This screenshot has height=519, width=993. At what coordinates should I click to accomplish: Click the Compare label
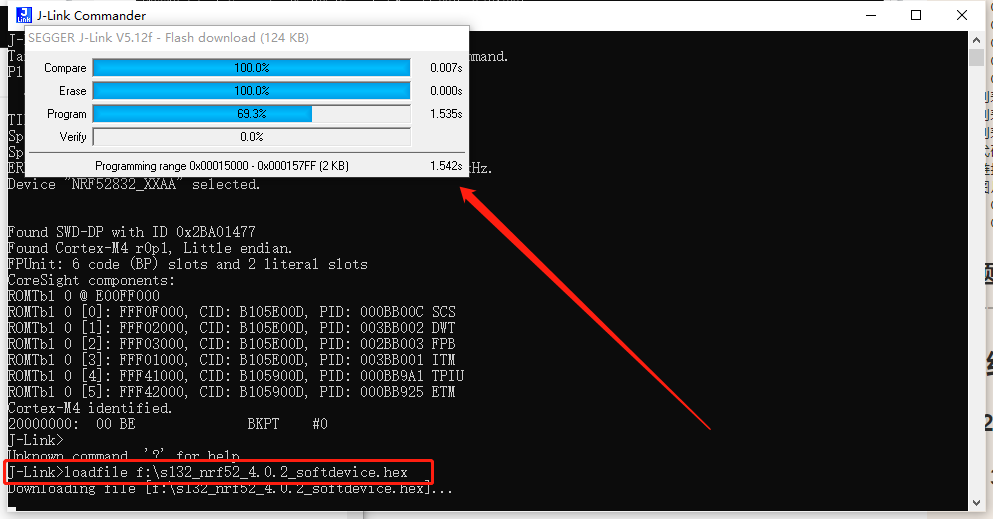65,68
